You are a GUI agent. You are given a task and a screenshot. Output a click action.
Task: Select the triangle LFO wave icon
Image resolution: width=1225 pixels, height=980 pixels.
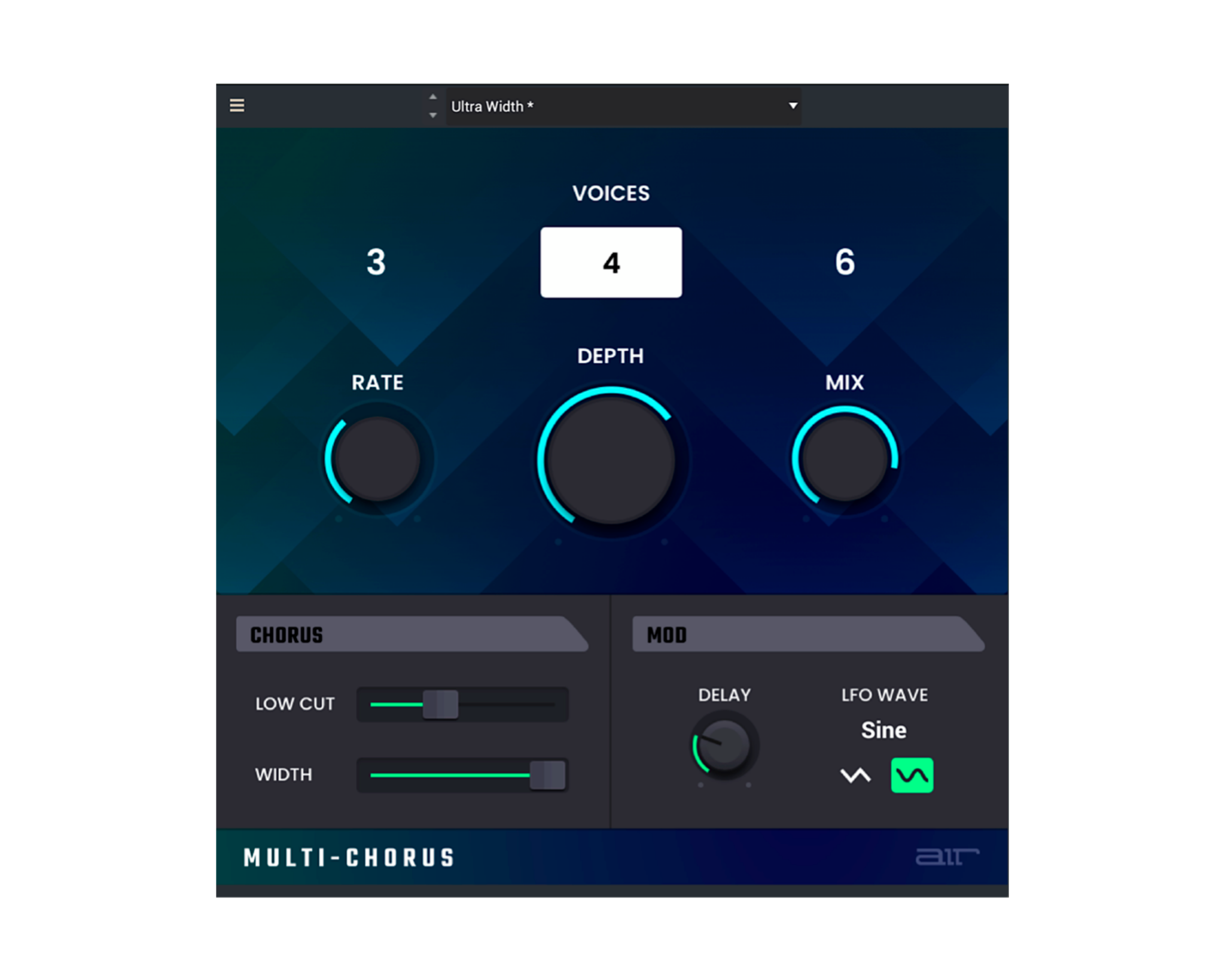(x=855, y=775)
